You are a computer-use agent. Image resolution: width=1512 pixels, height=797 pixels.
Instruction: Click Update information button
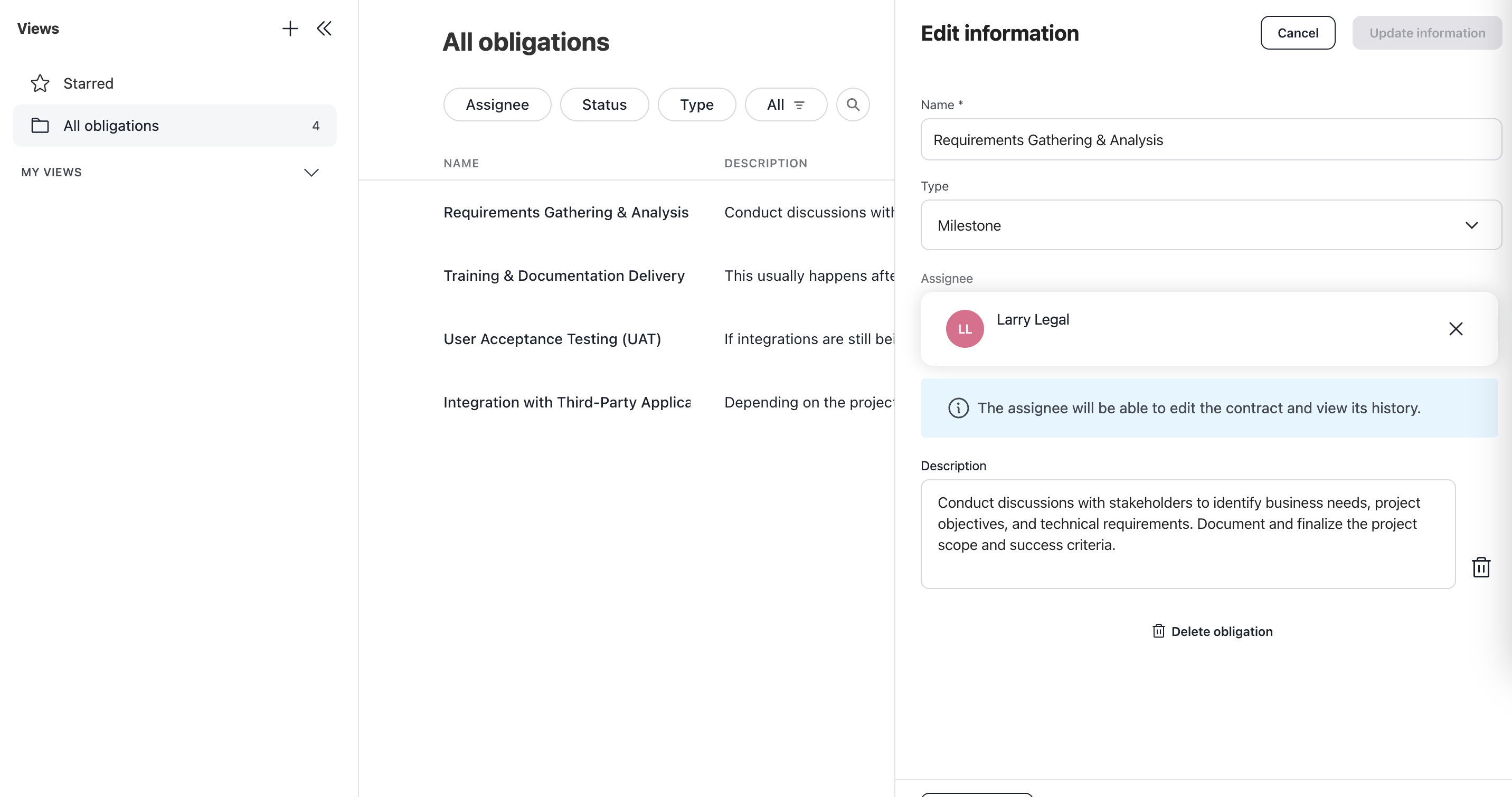pos(1427,33)
